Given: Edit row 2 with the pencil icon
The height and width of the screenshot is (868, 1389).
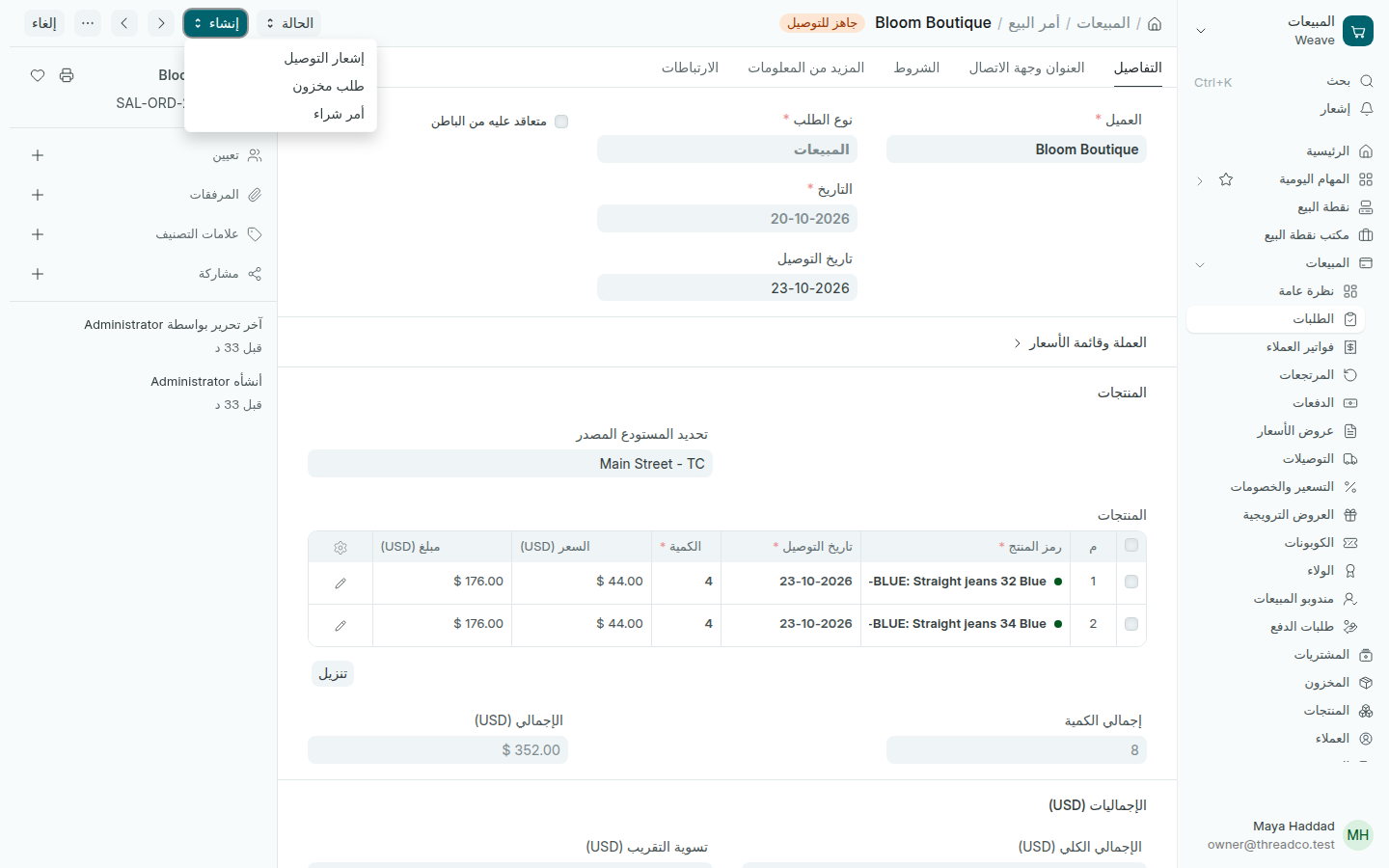Looking at the screenshot, I should (340, 625).
